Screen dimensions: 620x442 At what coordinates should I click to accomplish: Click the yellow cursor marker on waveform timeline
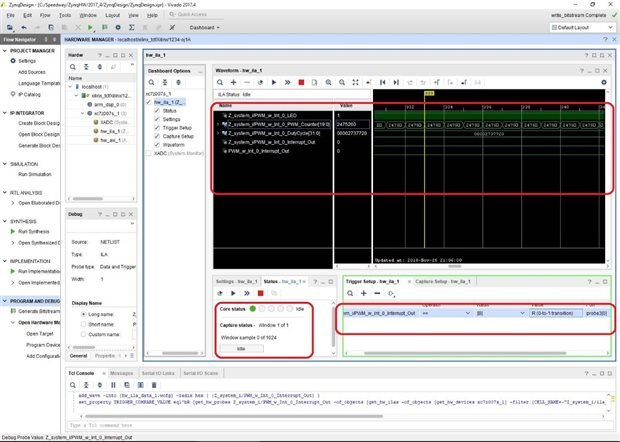tap(428, 94)
